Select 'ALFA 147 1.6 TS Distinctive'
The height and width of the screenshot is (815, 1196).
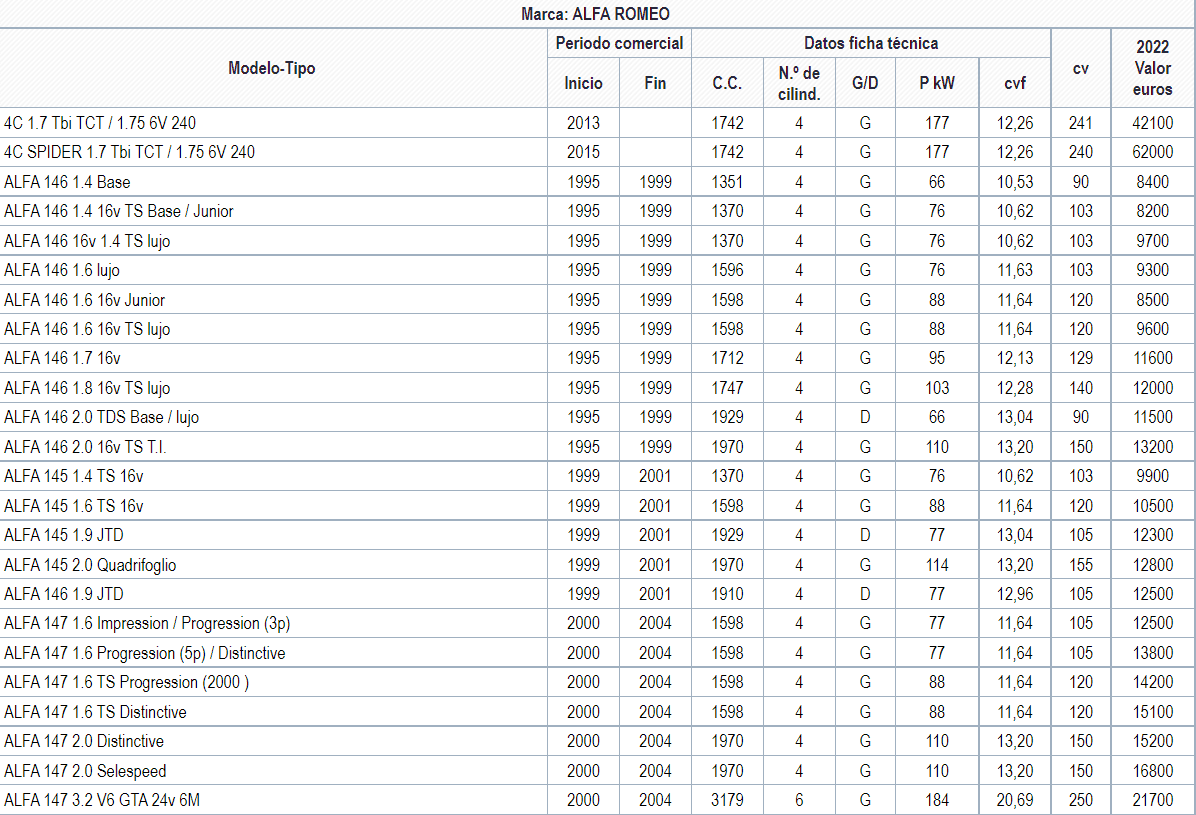coord(95,712)
